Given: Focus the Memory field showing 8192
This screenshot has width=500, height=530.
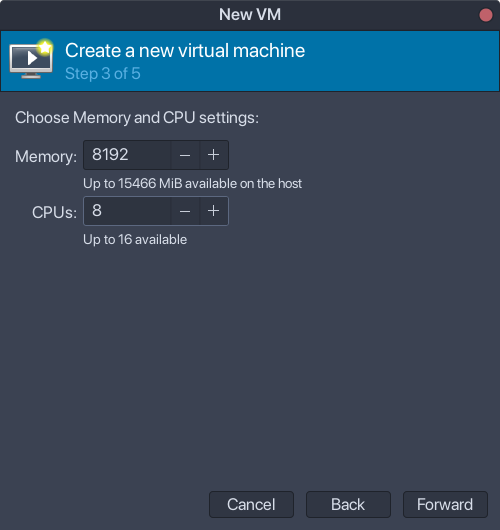Looking at the screenshot, I should (x=127, y=155).
